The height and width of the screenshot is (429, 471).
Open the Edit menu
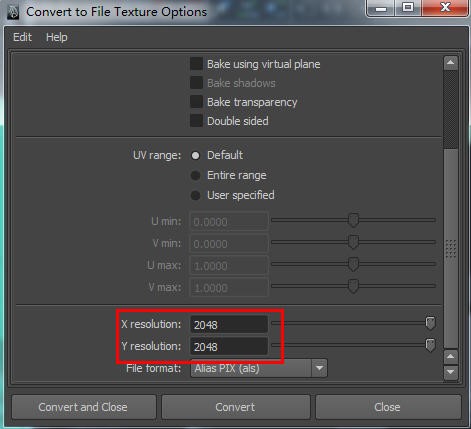pos(22,37)
